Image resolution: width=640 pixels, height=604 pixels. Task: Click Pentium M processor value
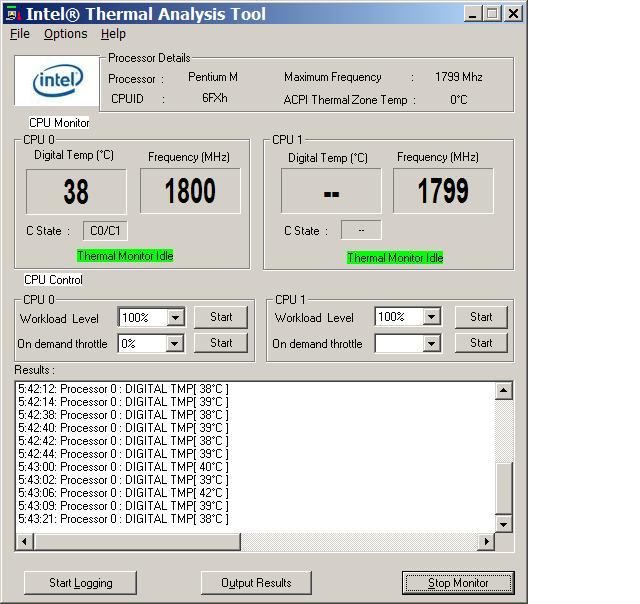point(213,77)
